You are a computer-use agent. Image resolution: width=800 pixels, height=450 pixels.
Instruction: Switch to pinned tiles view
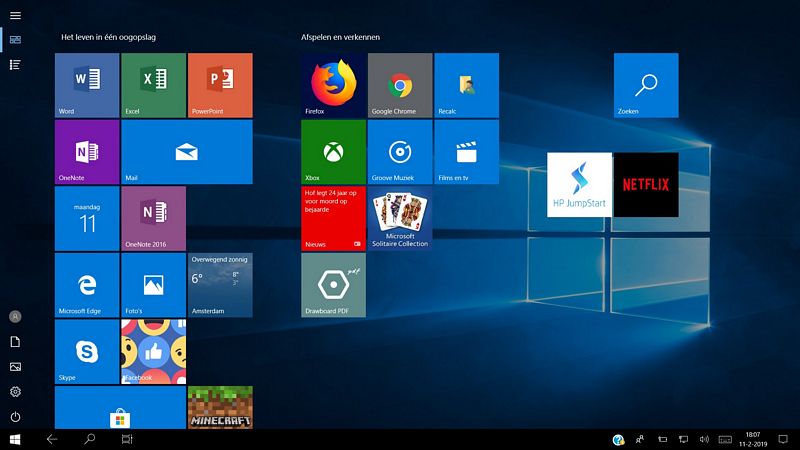coord(15,40)
